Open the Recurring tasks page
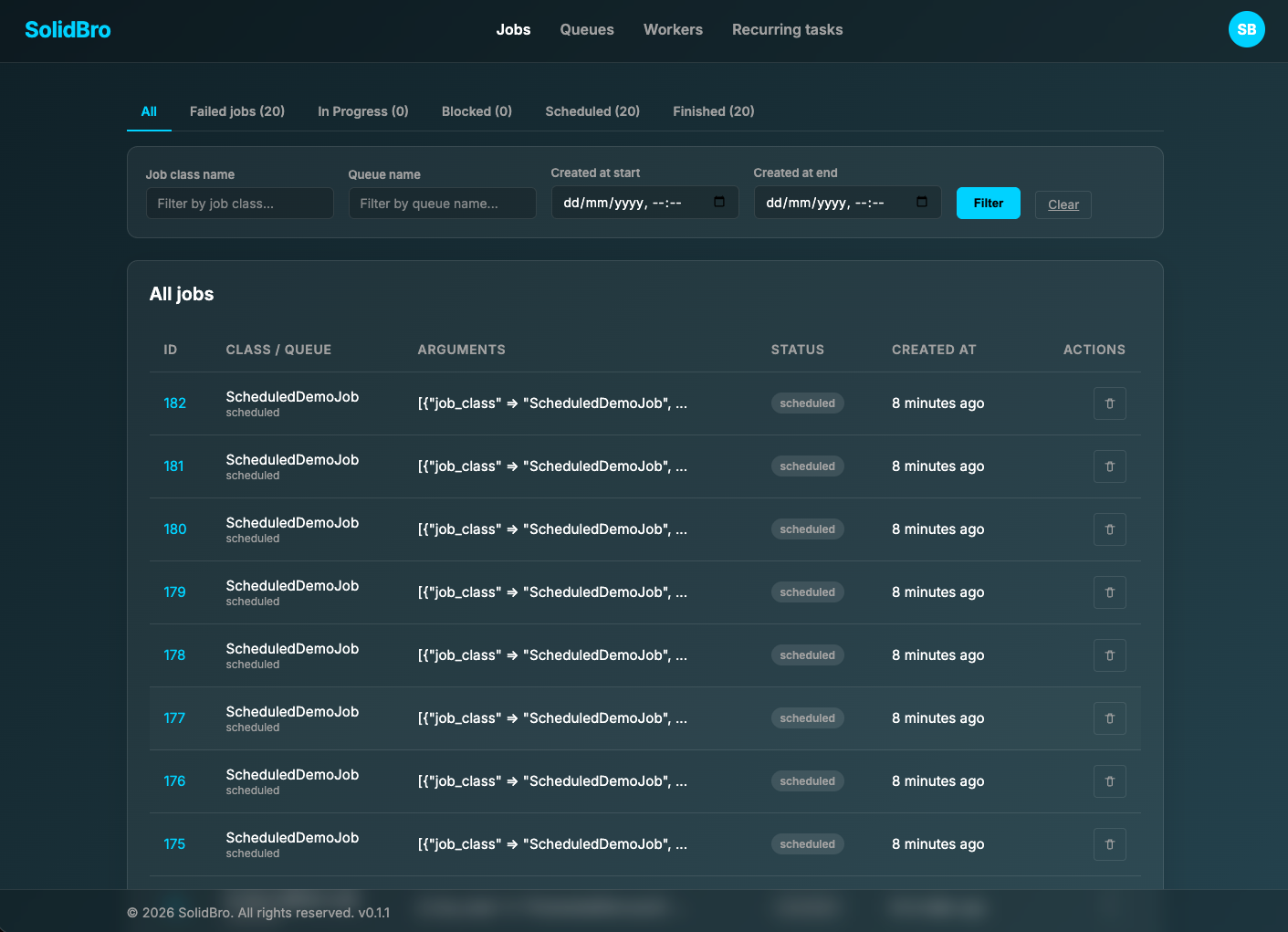 tap(787, 29)
